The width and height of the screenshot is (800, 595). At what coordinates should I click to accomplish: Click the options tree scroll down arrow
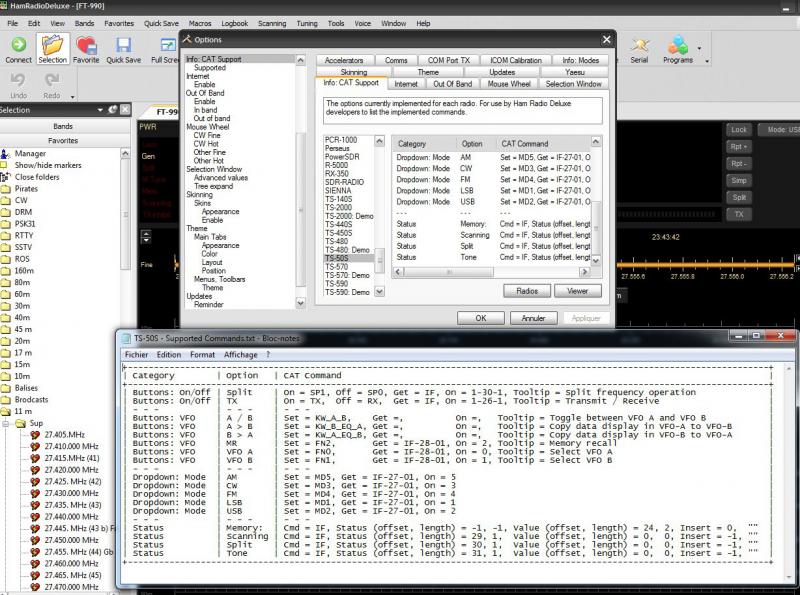pos(301,303)
